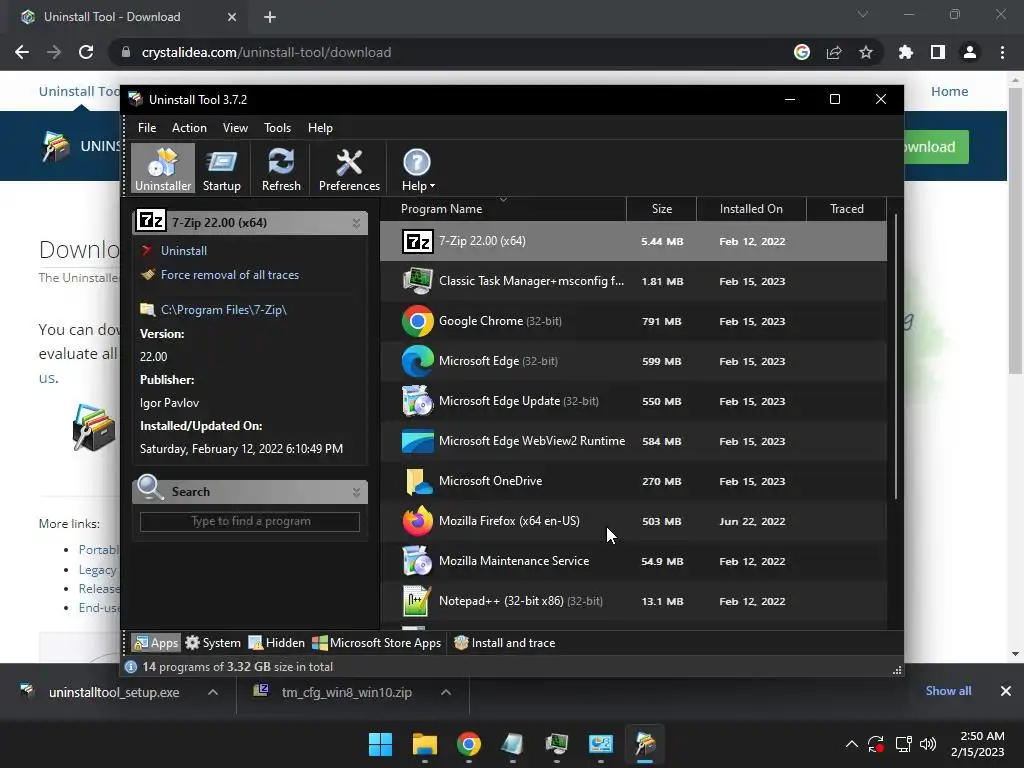The width and height of the screenshot is (1024, 768).
Task: Reload the page in Chrome
Action: [x=86, y=52]
